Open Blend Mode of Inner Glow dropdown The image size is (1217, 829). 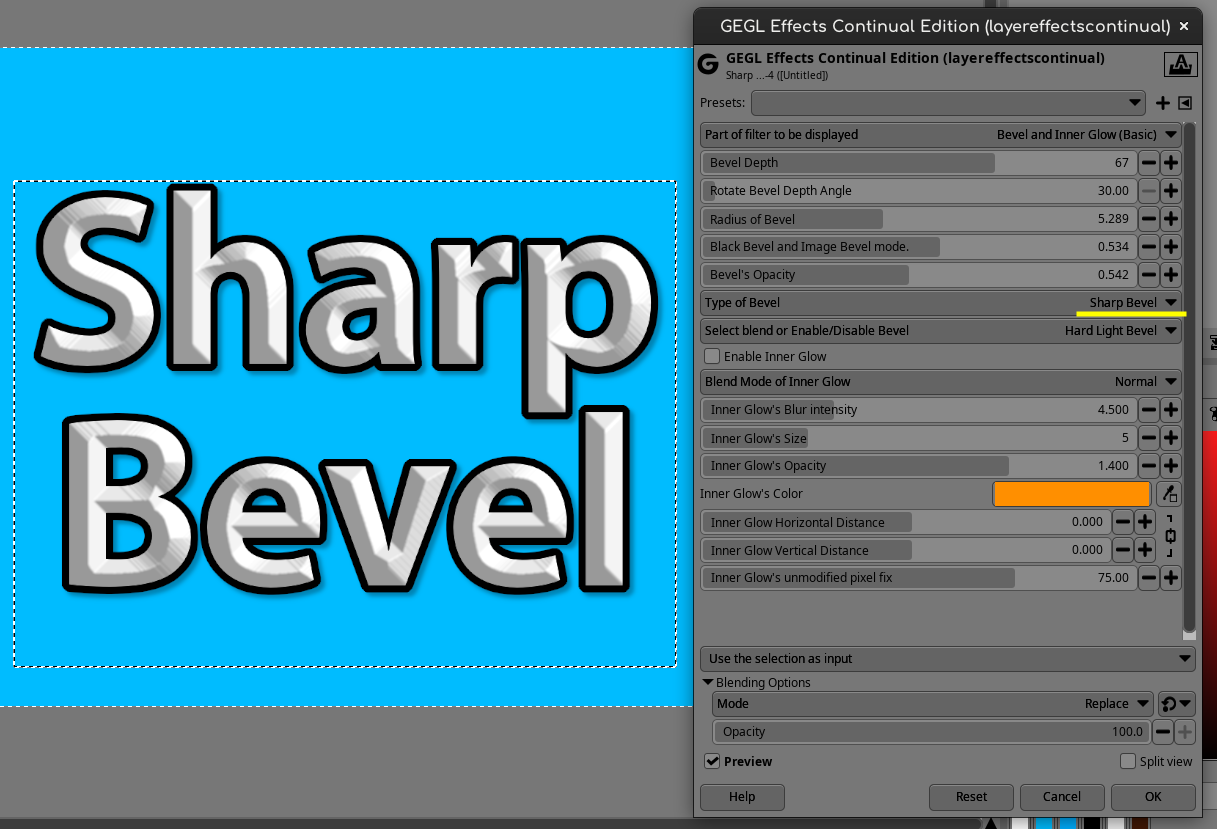941,382
